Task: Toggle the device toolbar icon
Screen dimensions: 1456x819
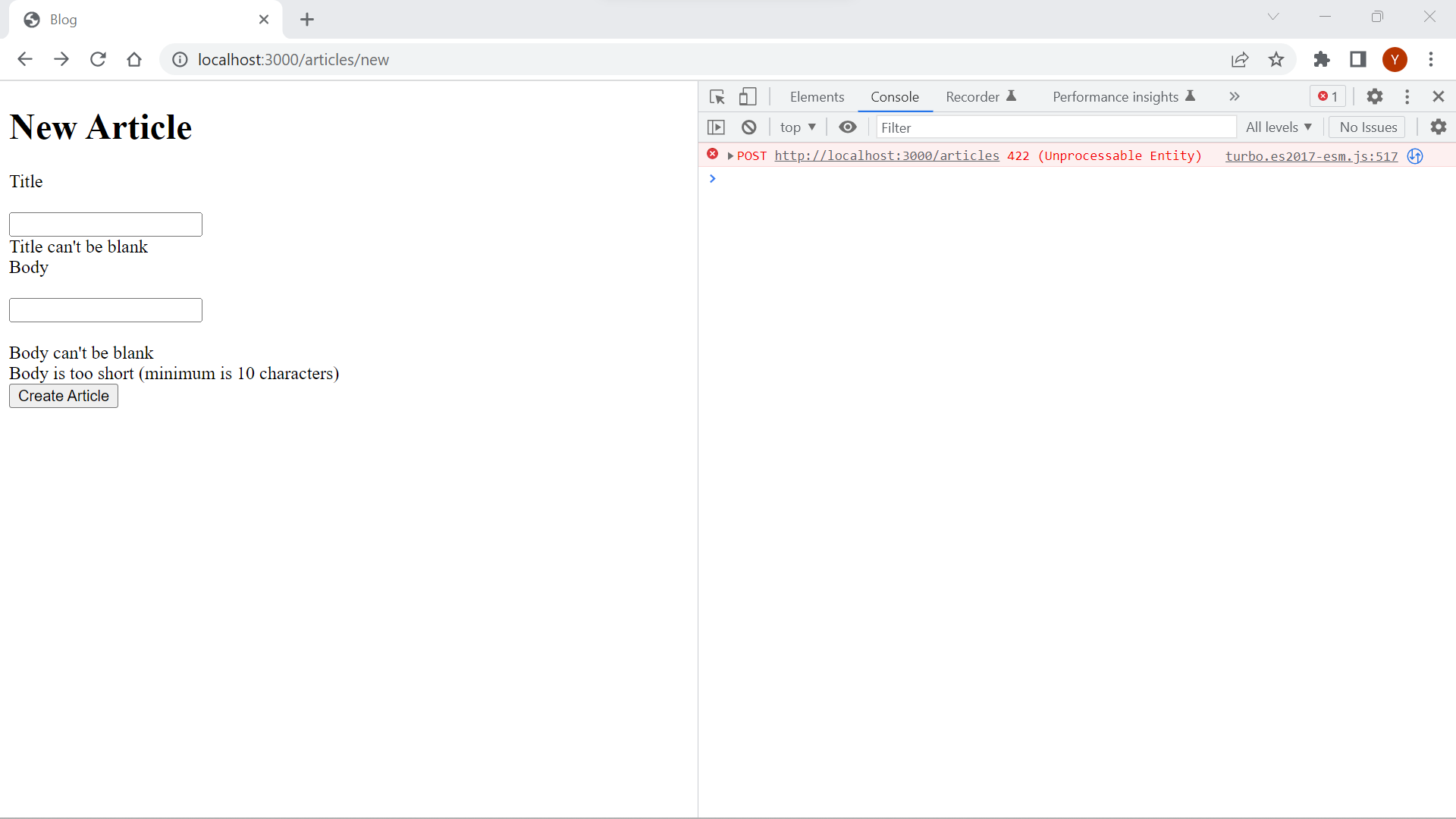Action: point(748,97)
